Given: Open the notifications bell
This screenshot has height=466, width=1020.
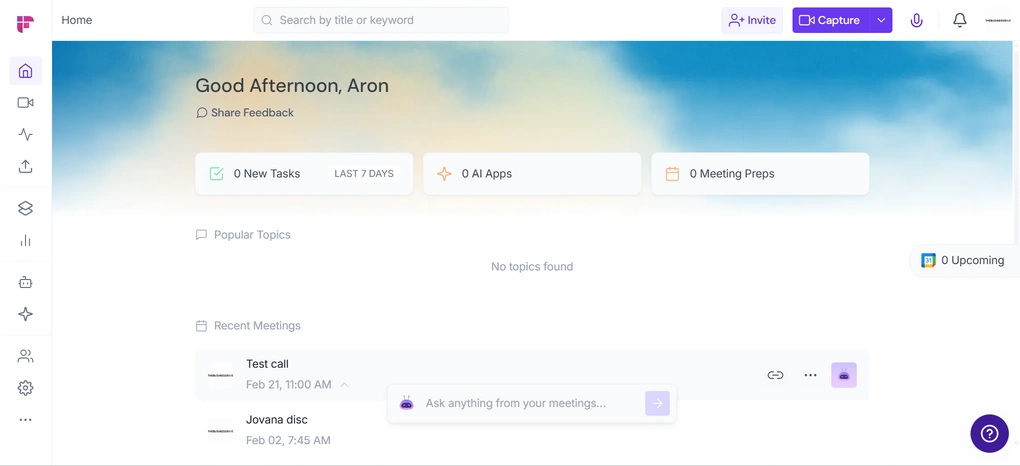Looking at the screenshot, I should [960, 20].
